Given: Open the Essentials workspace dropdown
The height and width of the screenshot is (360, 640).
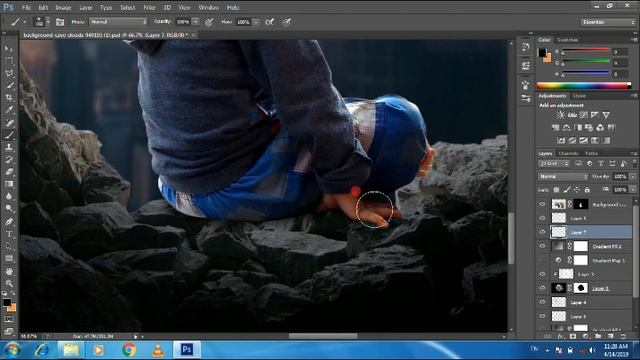Looking at the screenshot, I should pyautogui.click(x=608, y=22).
